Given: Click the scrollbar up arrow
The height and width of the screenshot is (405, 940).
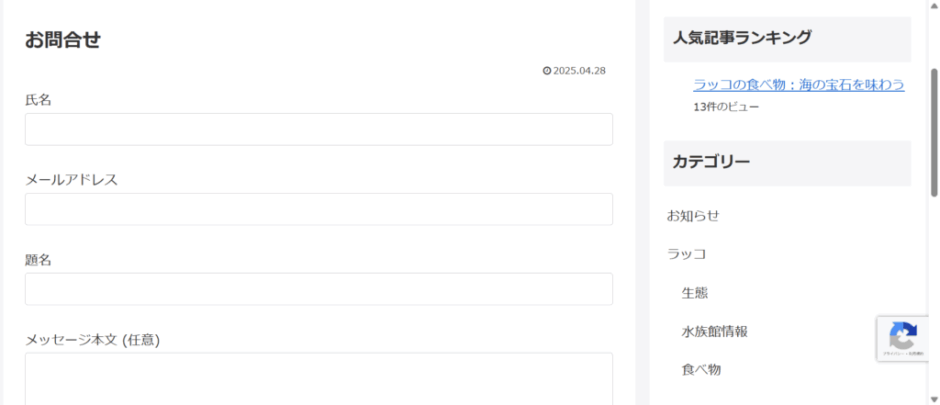Looking at the screenshot, I should [x=934, y=5].
